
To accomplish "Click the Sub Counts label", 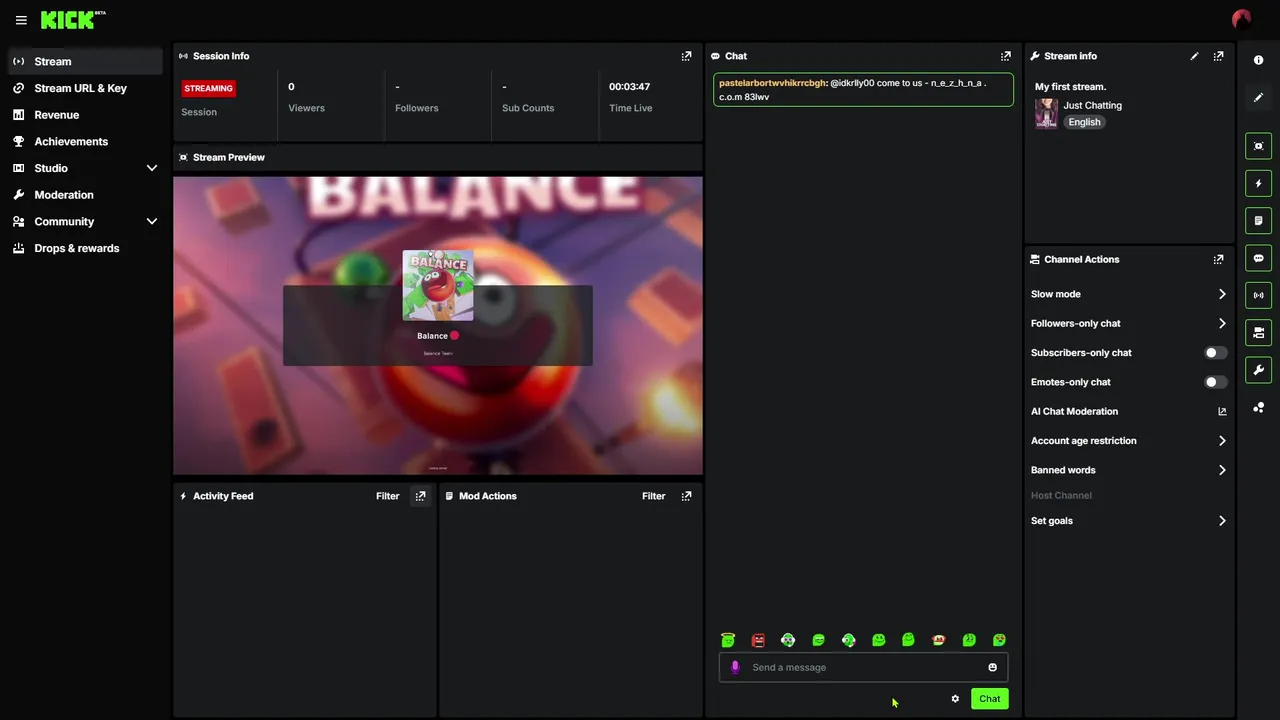I will coord(528,108).
